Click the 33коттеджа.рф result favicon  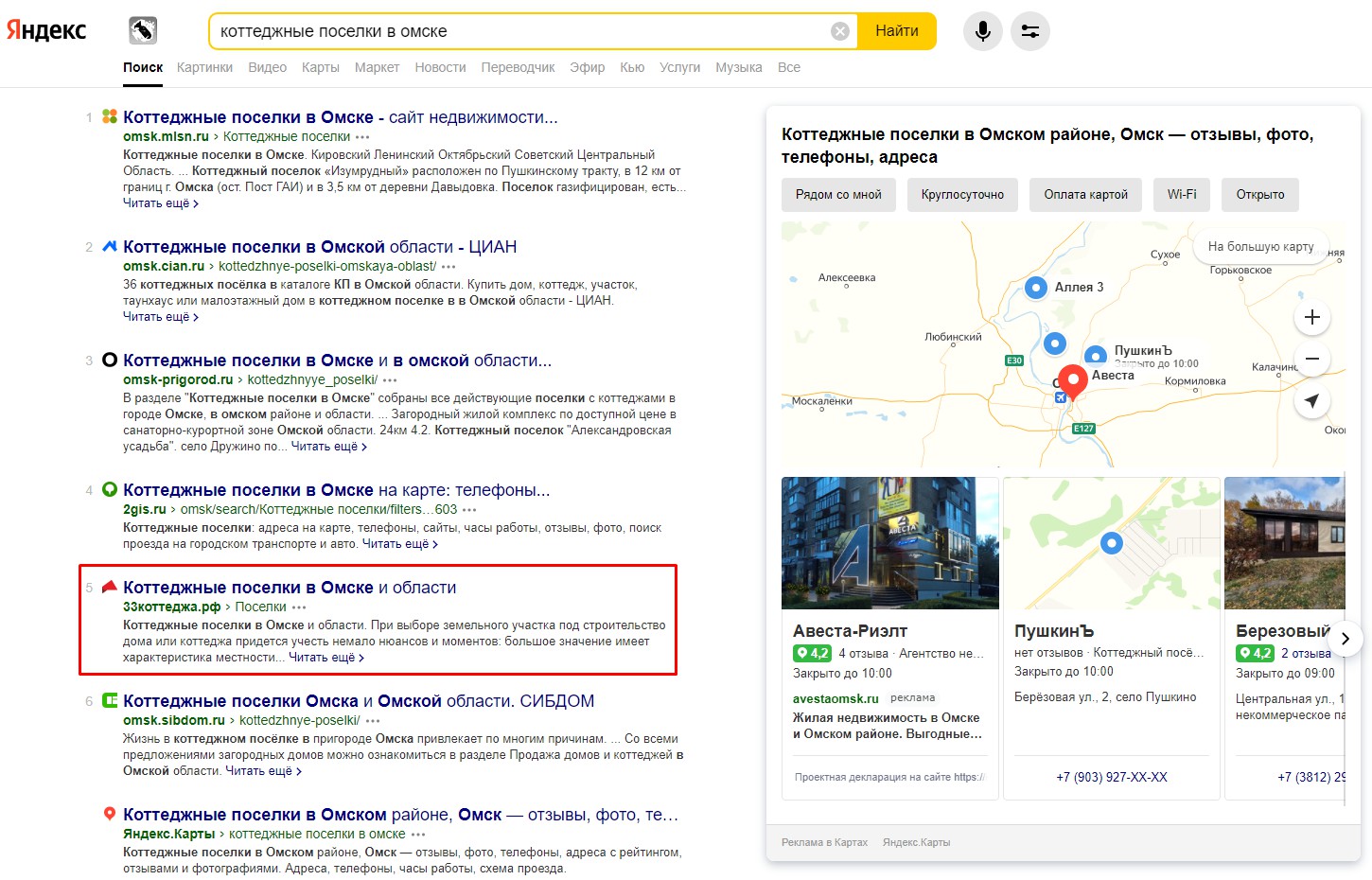pyautogui.click(x=110, y=587)
